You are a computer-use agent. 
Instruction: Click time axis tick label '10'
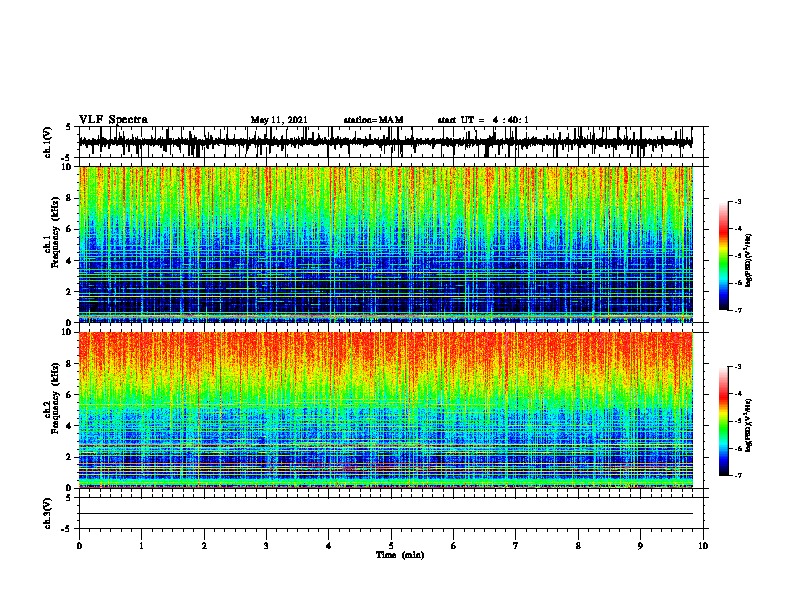pos(703,546)
